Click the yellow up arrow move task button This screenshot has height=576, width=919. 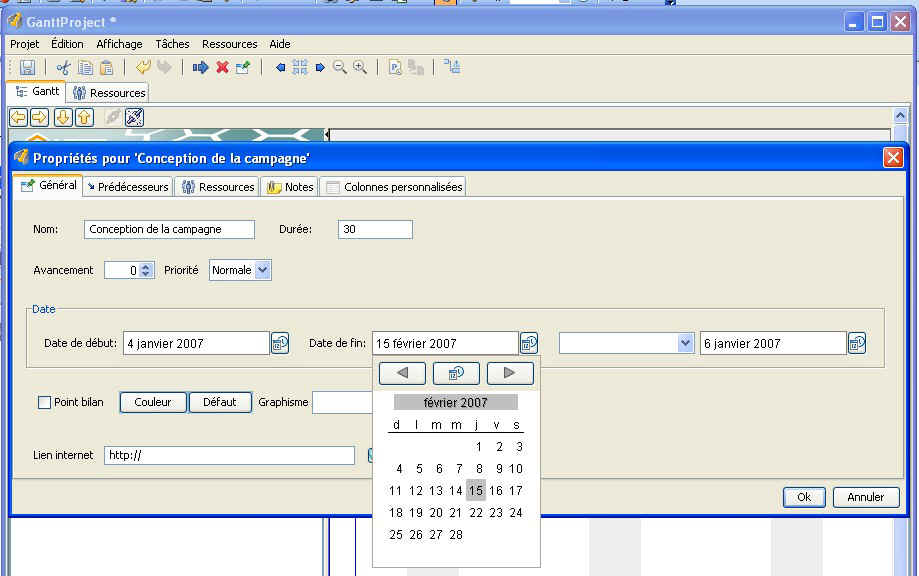[x=84, y=118]
